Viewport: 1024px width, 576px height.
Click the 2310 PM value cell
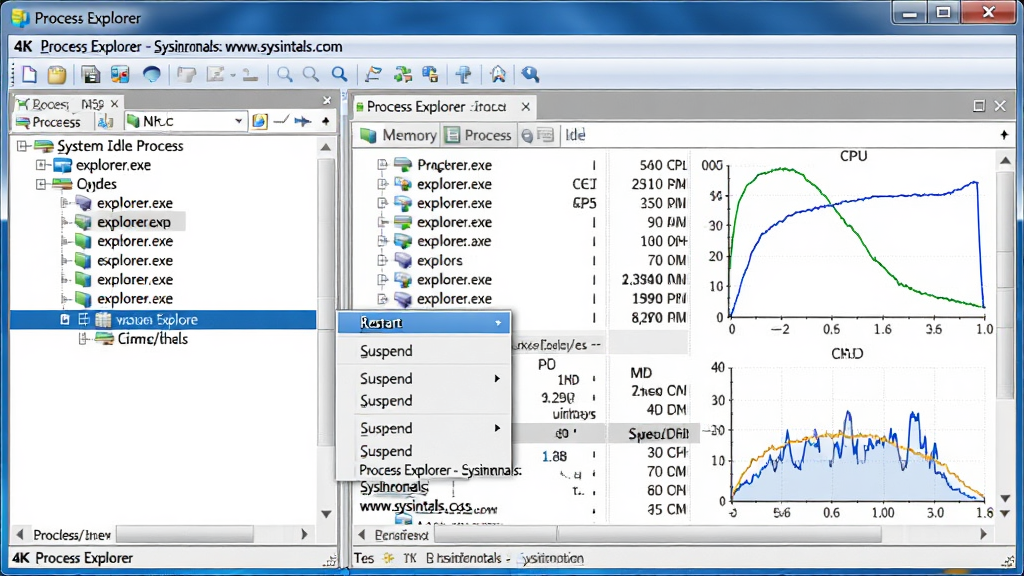[658, 184]
